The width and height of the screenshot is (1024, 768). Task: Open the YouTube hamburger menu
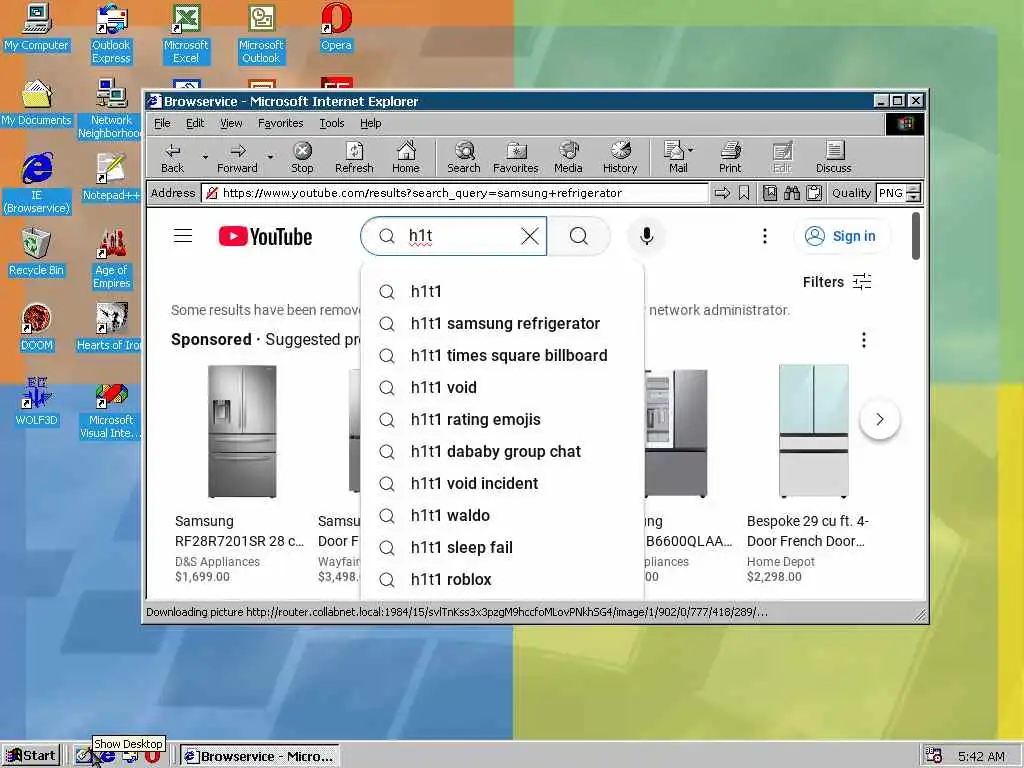pyautogui.click(x=183, y=236)
